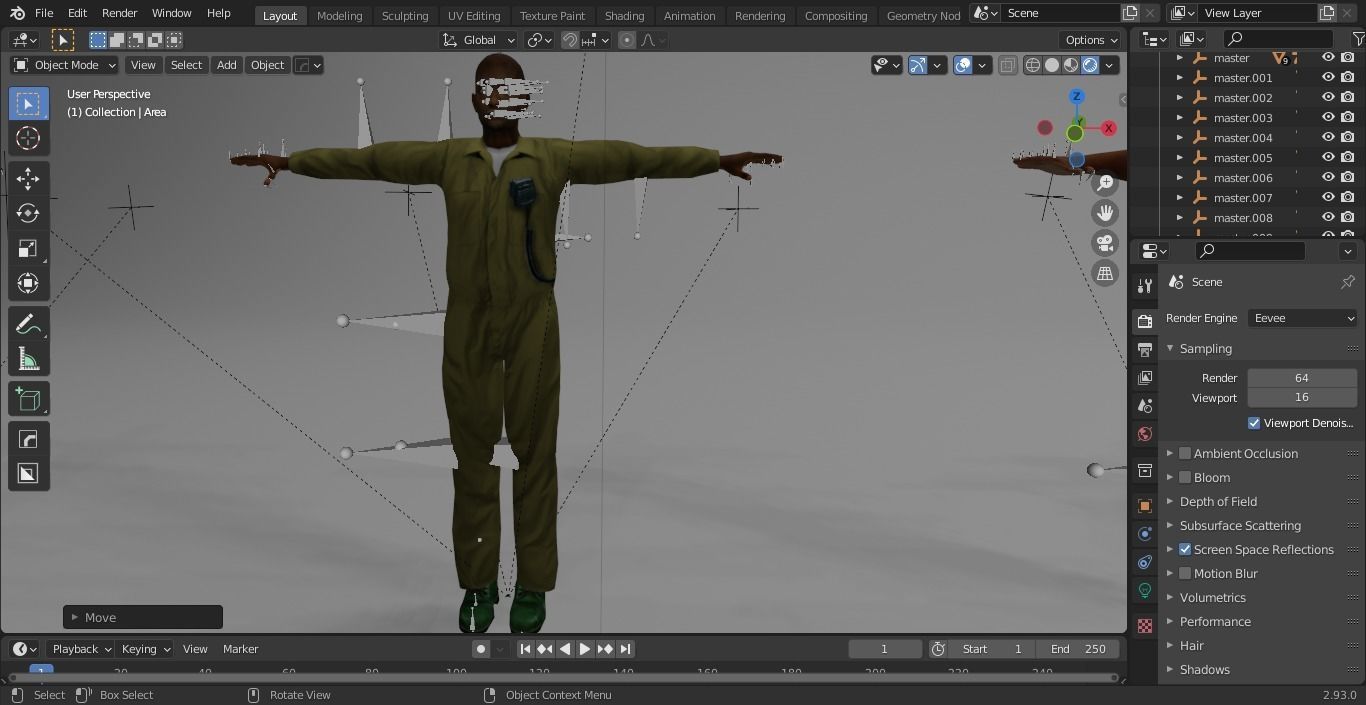Select wireframe viewport shading
The height and width of the screenshot is (705, 1366).
1033,65
